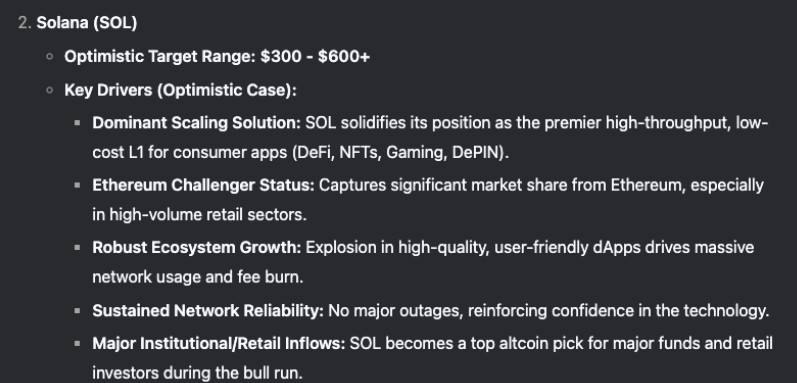The width and height of the screenshot is (797, 383).
Task: Select the Optimistic Target Range line
Action: [217, 56]
